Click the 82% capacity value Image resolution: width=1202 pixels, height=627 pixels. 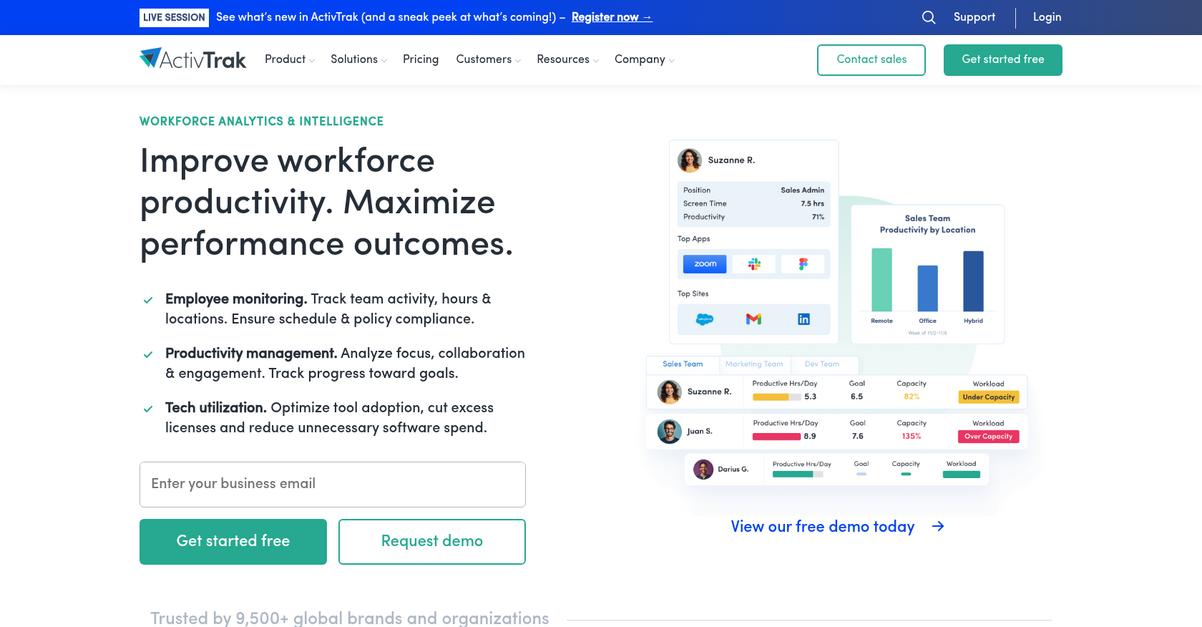(x=912, y=397)
